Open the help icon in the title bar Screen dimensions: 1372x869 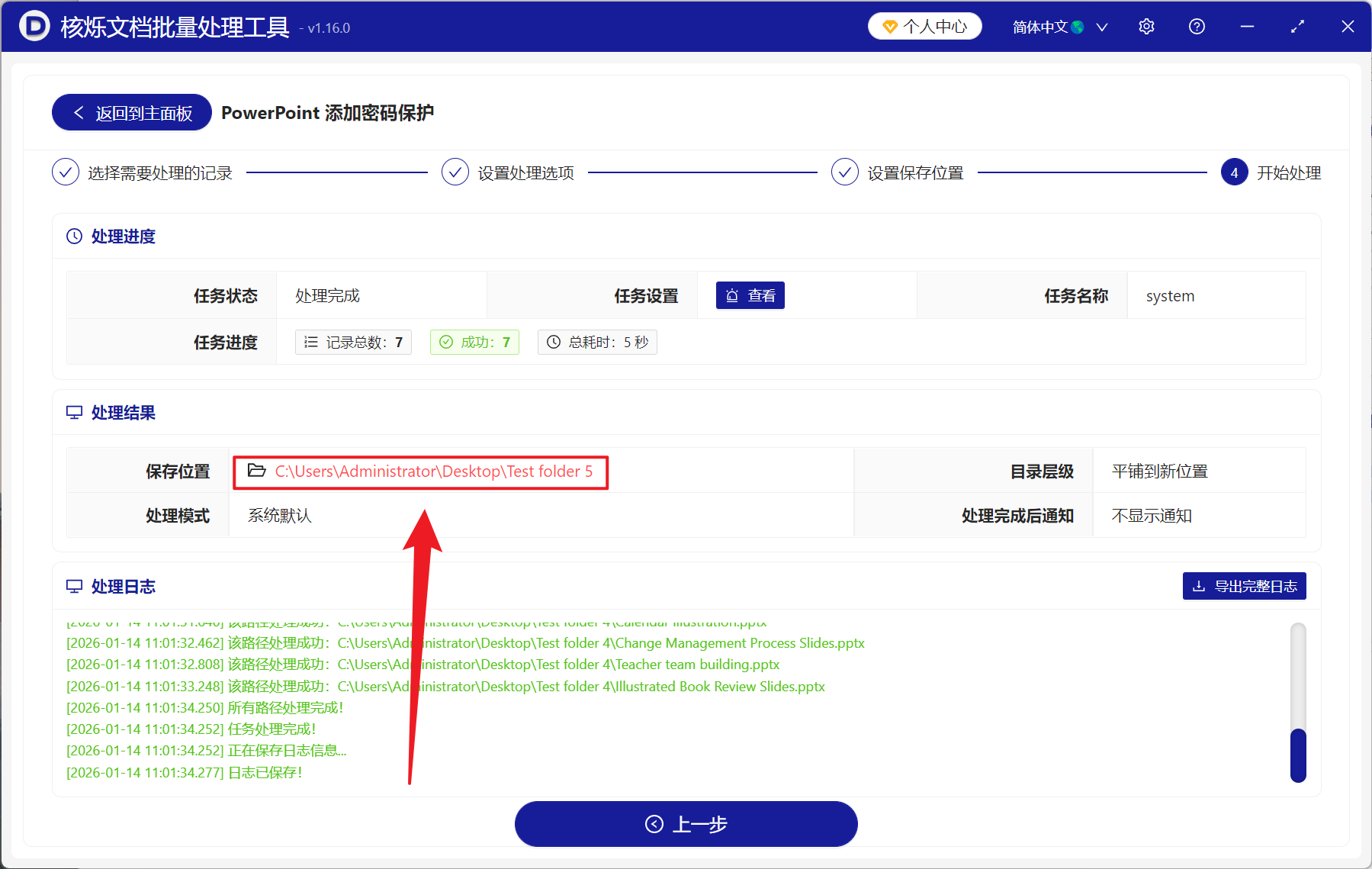(1196, 26)
